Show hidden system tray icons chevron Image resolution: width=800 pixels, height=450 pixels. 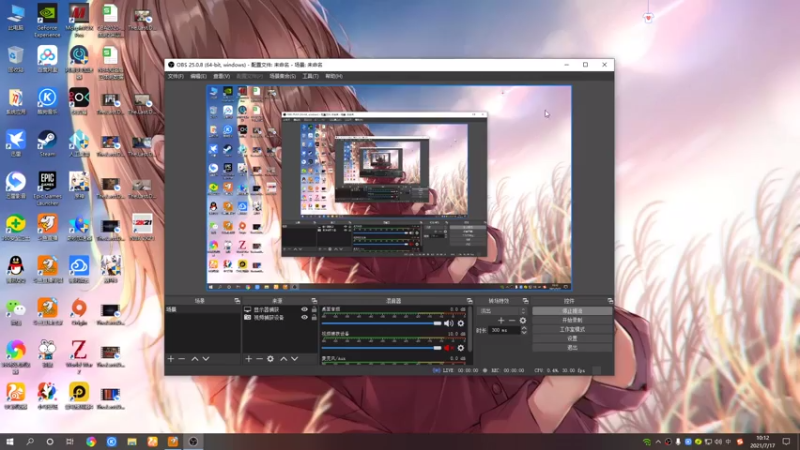658,442
